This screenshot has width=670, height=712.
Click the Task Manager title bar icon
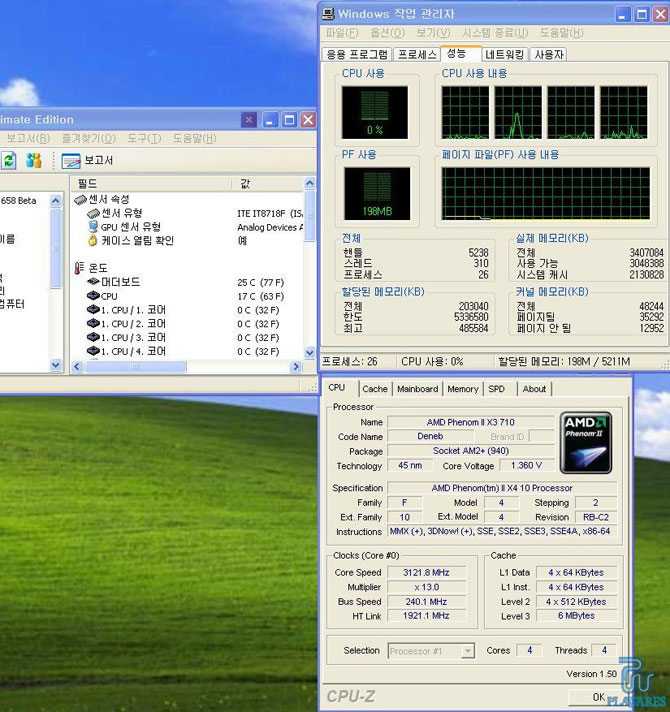tap(328, 14)
